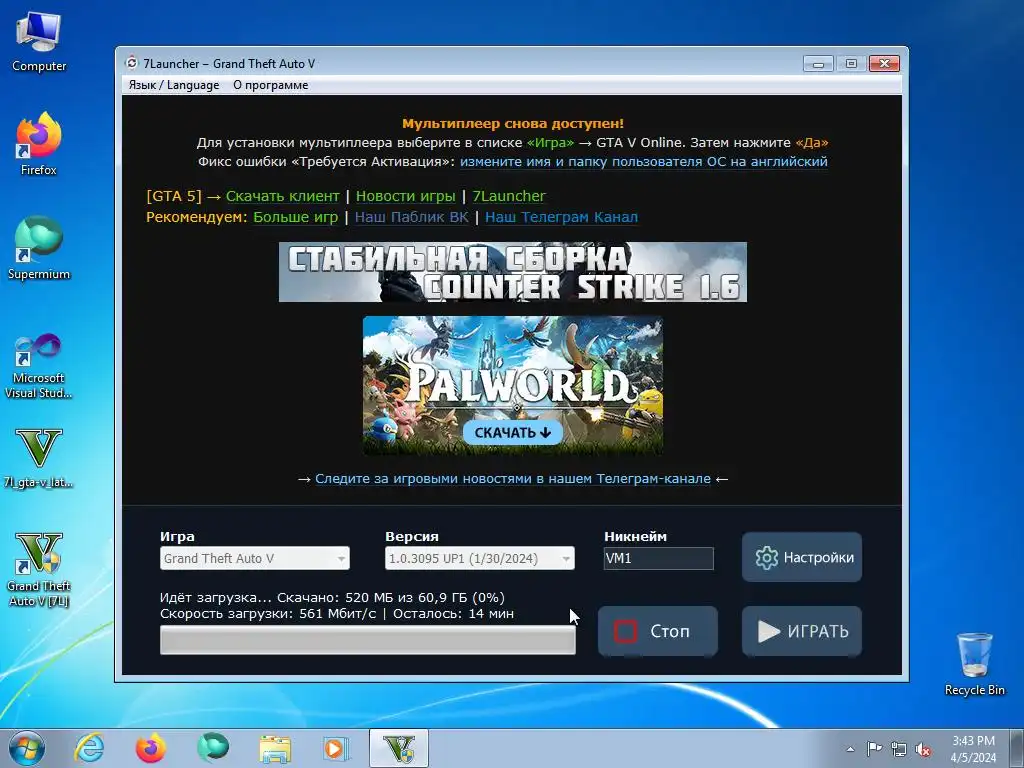This screenshot has height=768, width=1024.
Task: Click the Идёт загрузка status line
Action: point(332,598)
